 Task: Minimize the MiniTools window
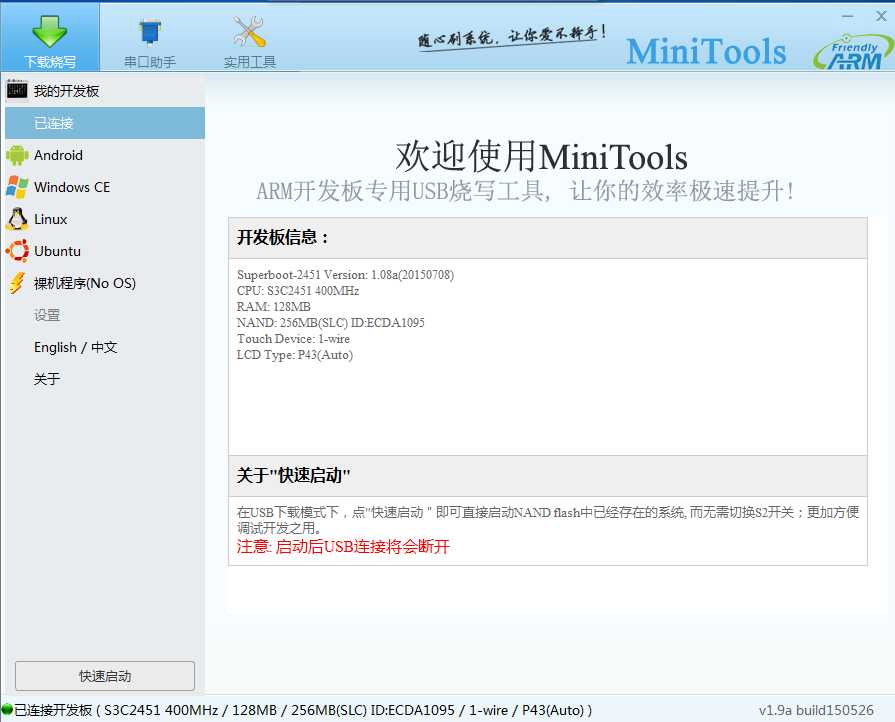(848, 17)
